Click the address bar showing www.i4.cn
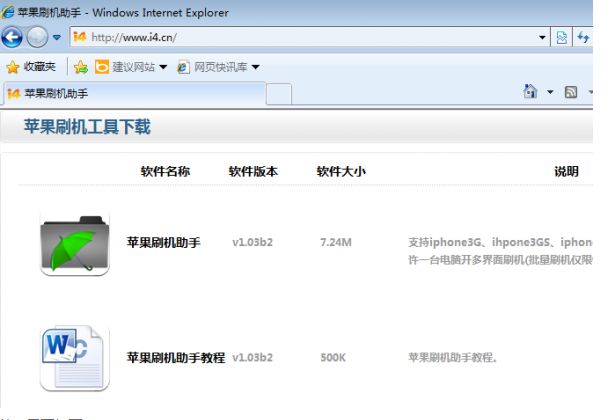Screen dimensions: 615x420 click(309, 37)
